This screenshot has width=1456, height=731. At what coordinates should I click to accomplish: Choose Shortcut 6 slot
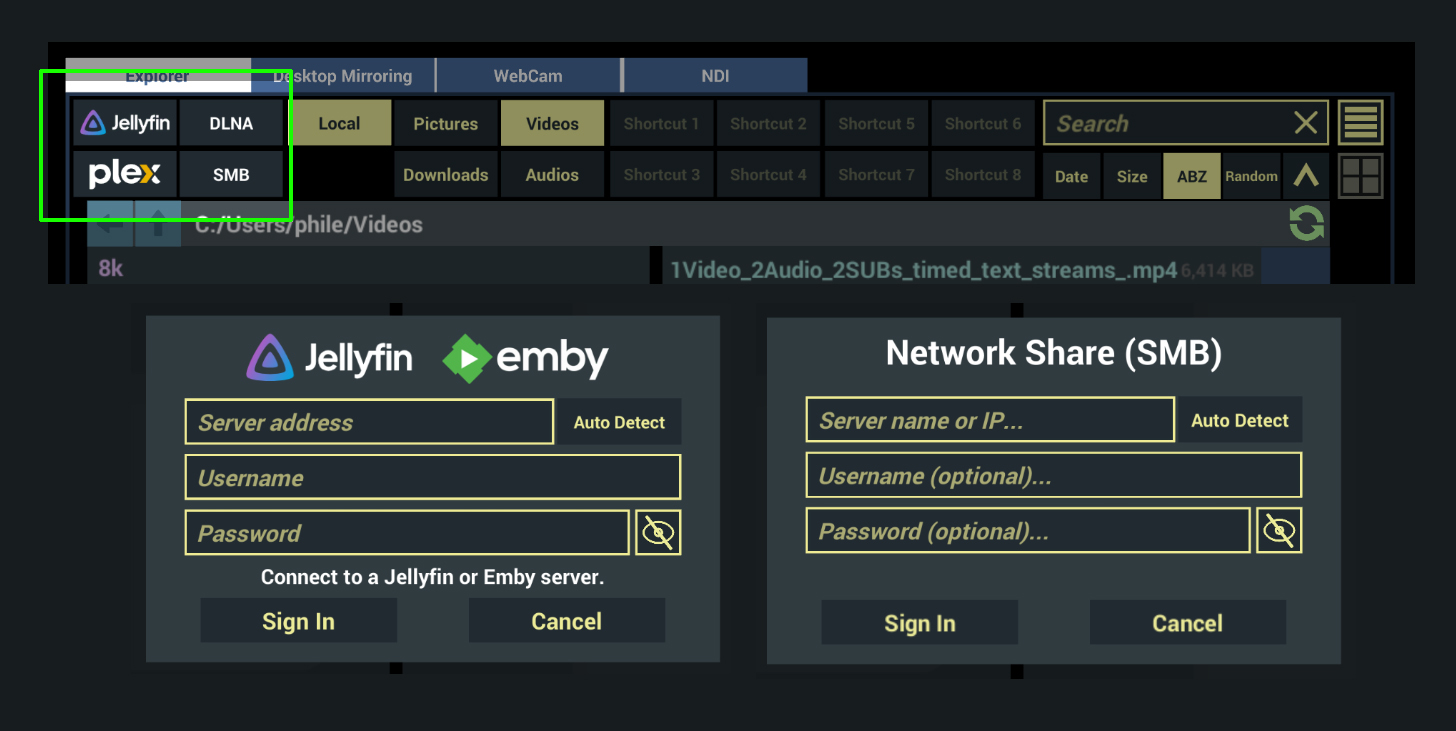(983, 124)
